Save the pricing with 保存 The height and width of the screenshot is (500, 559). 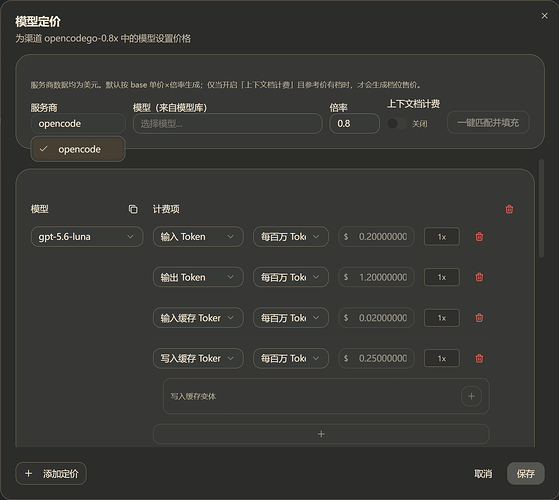point(525,473)
